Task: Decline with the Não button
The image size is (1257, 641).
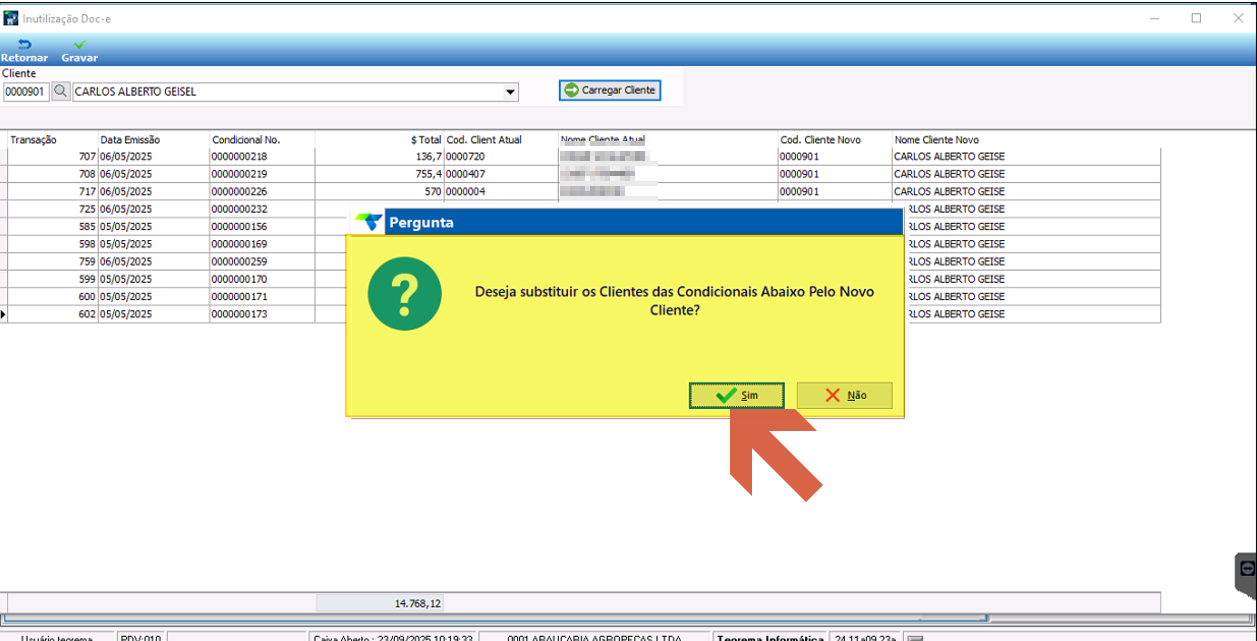Action: [x=845, y=395]
